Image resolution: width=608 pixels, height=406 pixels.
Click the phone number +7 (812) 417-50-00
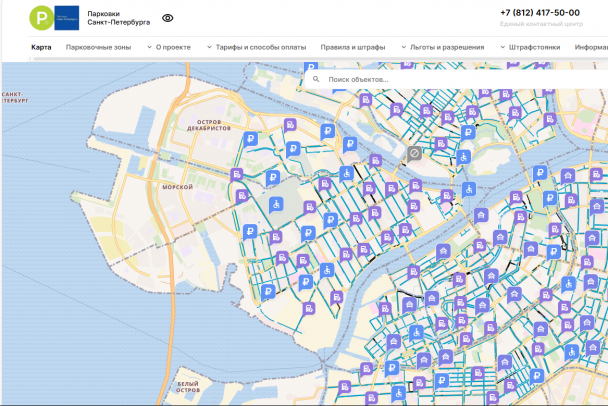540,13
